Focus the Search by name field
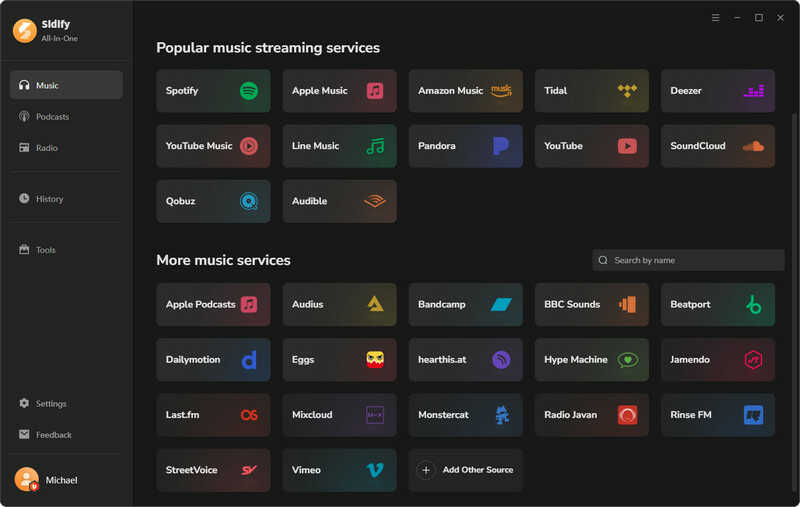The image size is (800, 507). [688, 260]
